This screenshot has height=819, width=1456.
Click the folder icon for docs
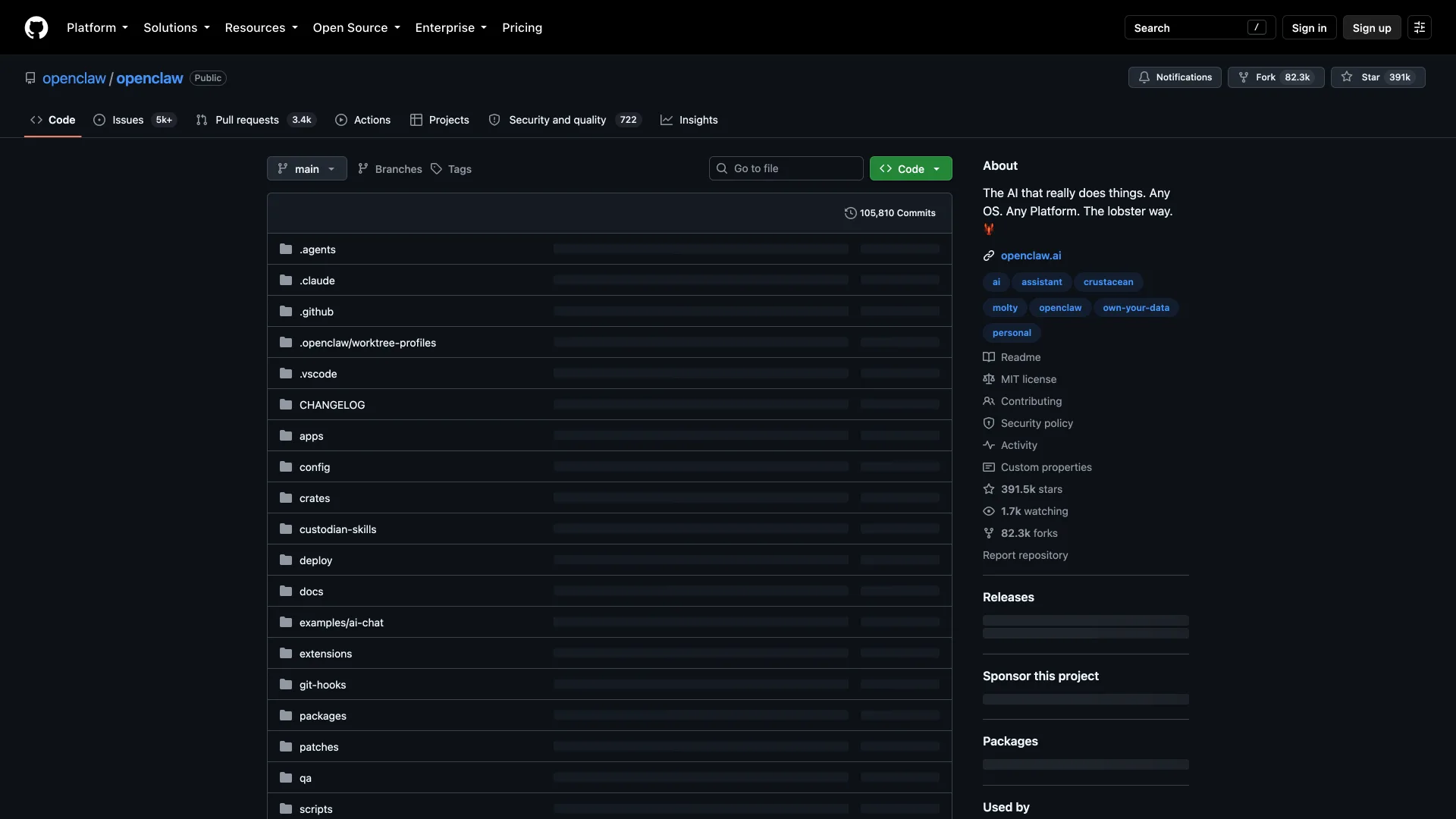(286, 591)
